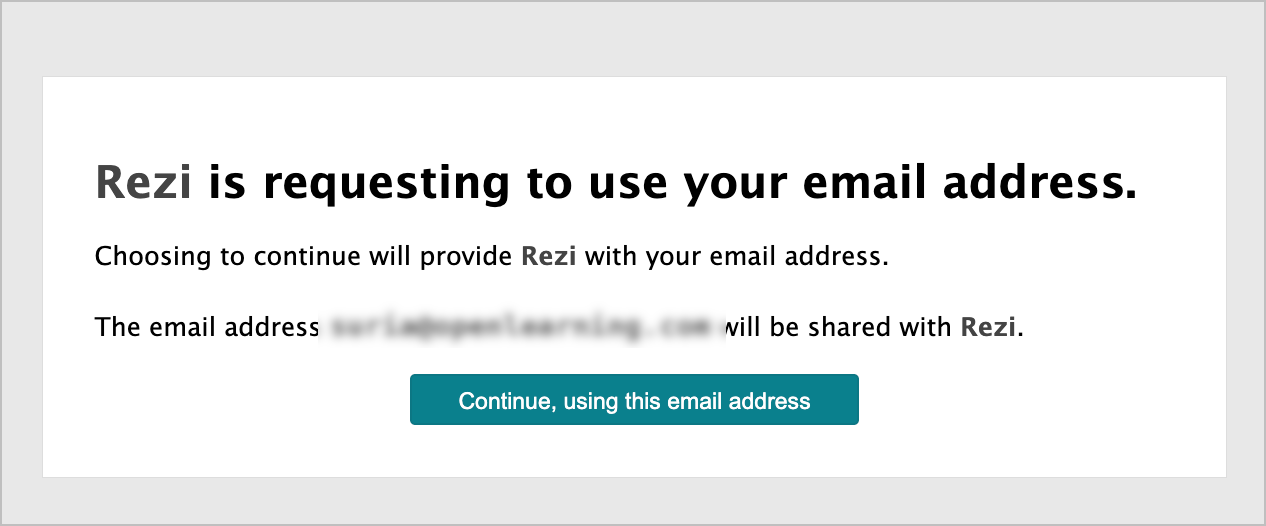Image resolution: width=1266 pixels, height=526 pixels.
Task: Click bold "Rezi" after "will provide"
Action: [548, 257]
